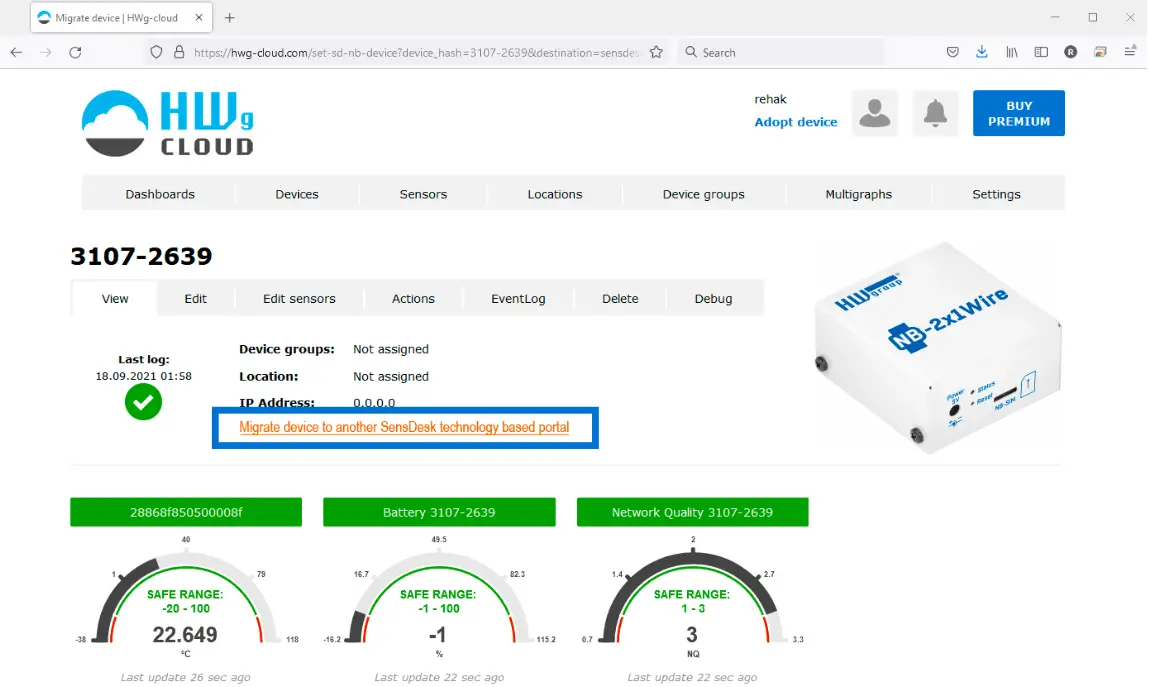The height and width of the screenshot is (687, 1149).
Task: Bookmark this page with the star icon
Action: 656,52
